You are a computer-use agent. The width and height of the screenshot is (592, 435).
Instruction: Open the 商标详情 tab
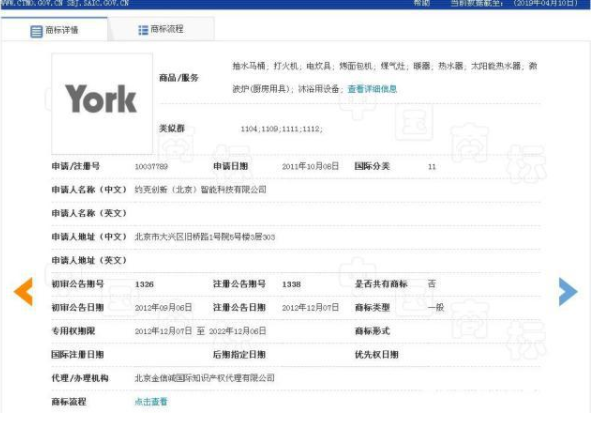[54, 30]
